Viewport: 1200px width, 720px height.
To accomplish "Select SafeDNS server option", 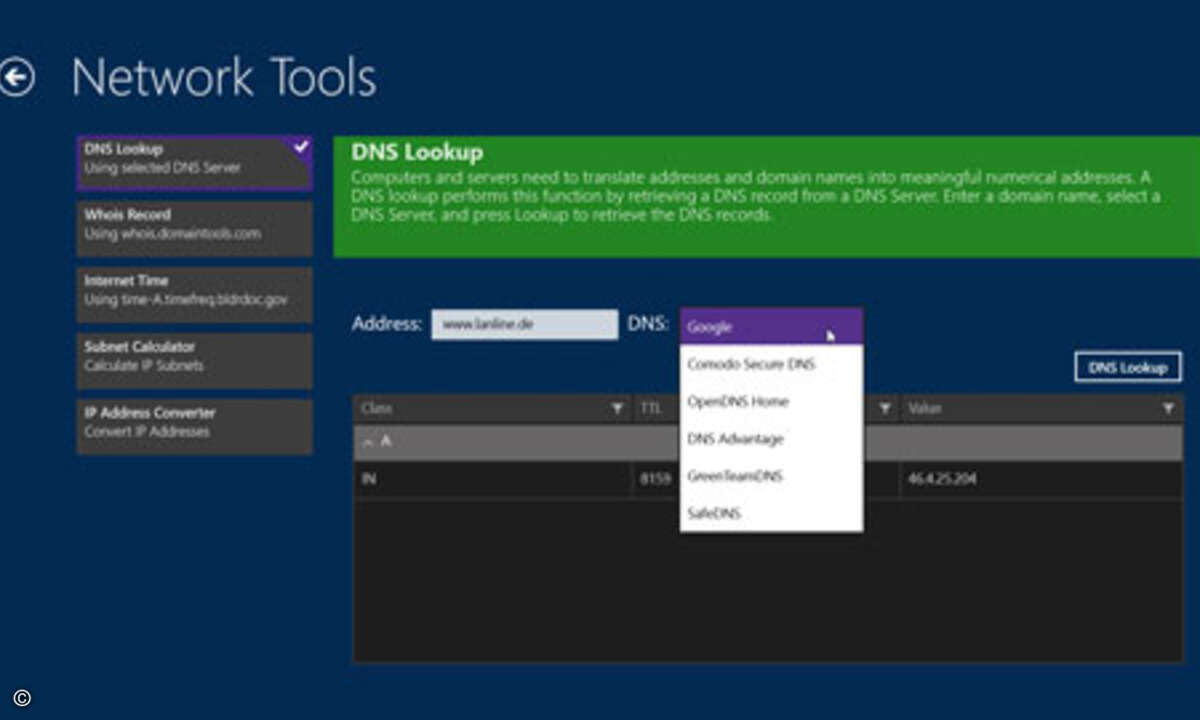I will pos(771,513).
